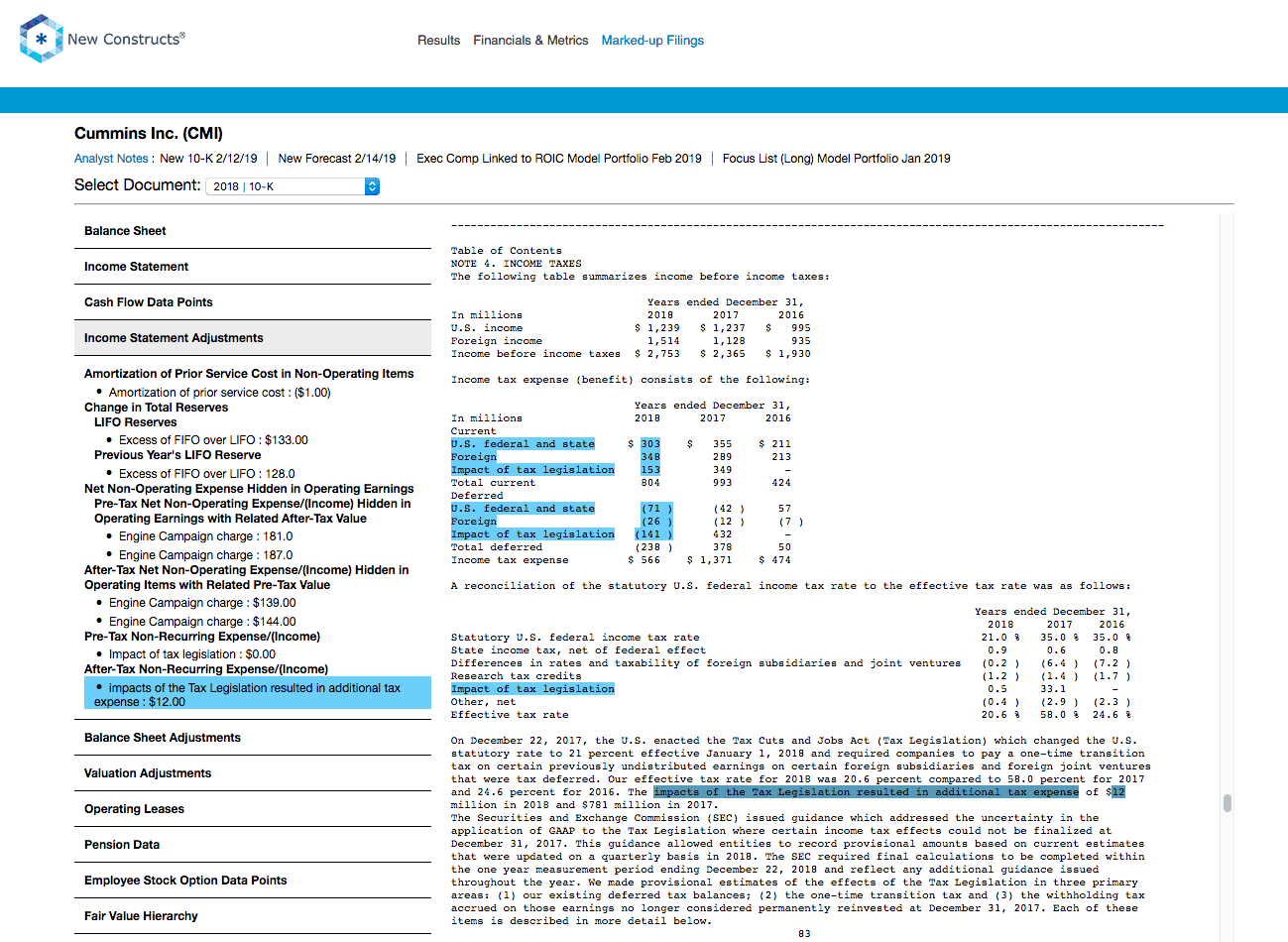
Task: Collapse Income Statement Adjustments section
Action: (253, 338)
